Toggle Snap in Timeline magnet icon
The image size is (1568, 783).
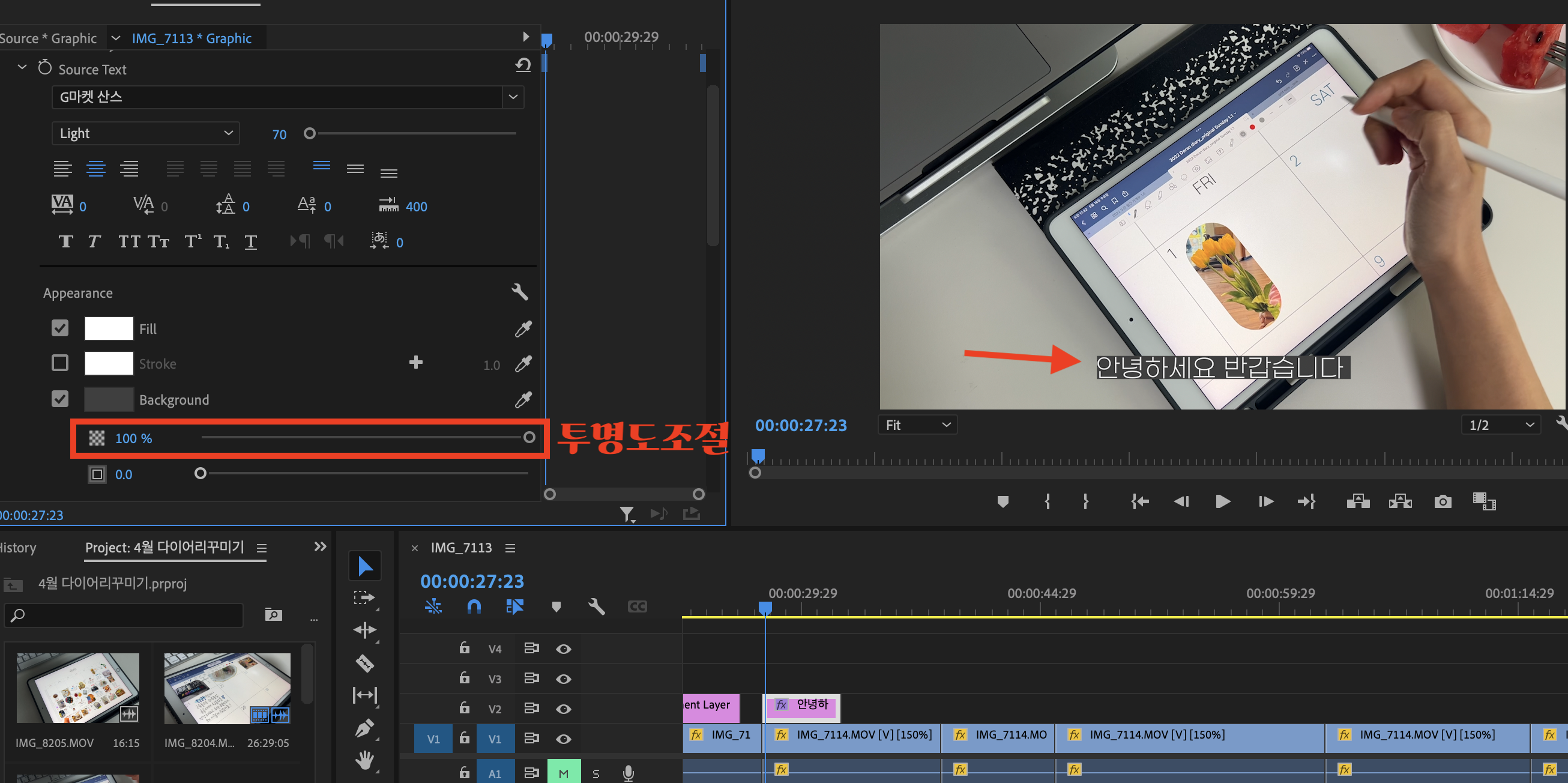[474, 606]
